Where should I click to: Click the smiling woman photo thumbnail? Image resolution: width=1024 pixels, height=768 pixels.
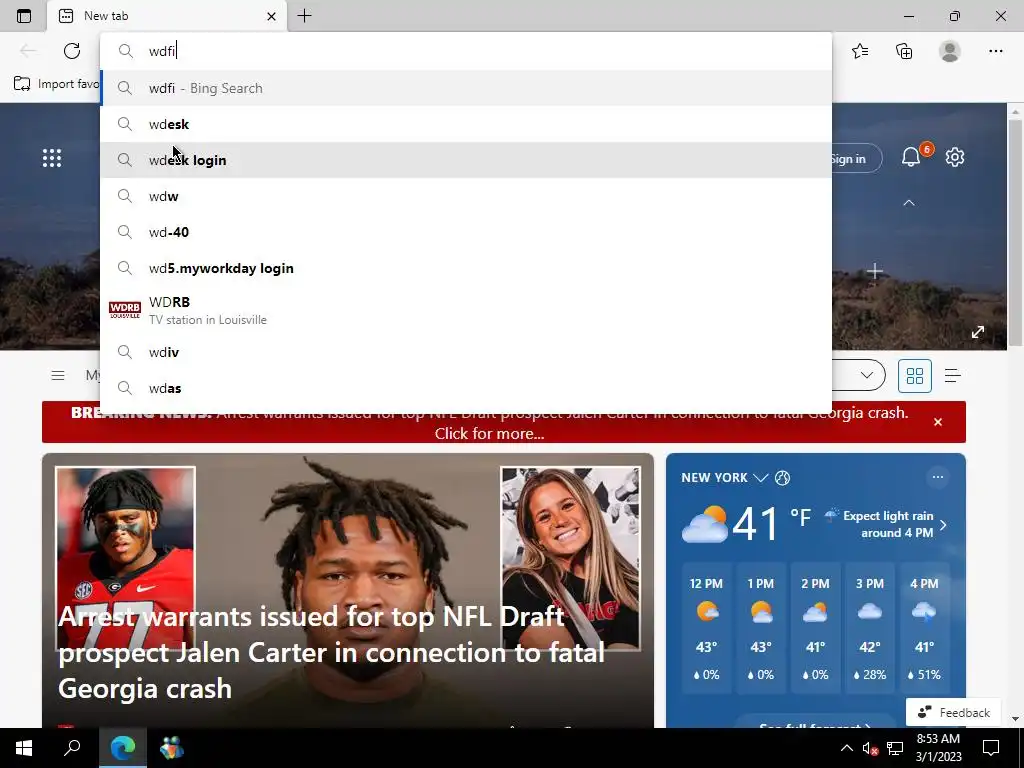[570, 558]
